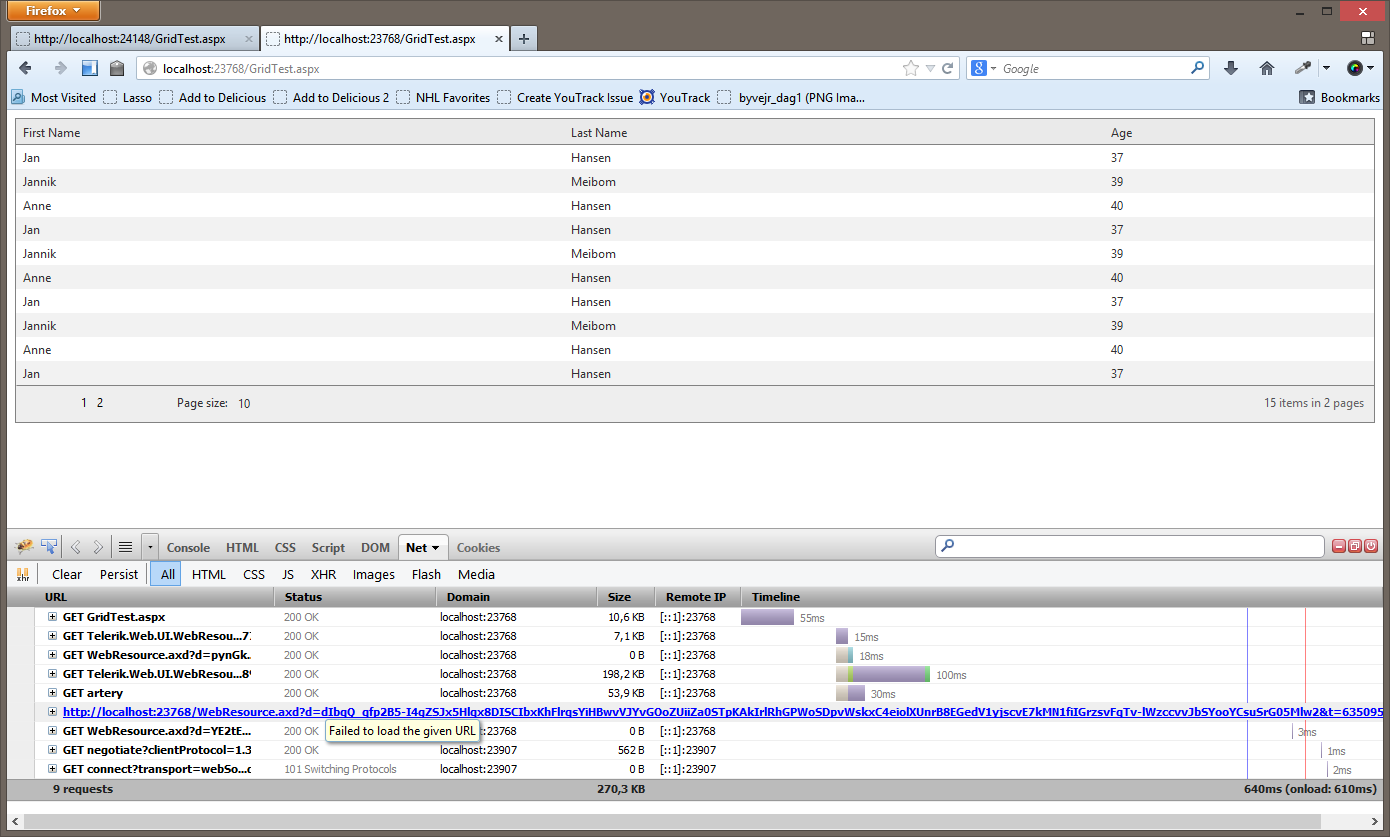Screen dimensions: 1390x837
Task: Open the NHL Favorites bookmark
Action: pyautogui.click(x=443, y=97)
